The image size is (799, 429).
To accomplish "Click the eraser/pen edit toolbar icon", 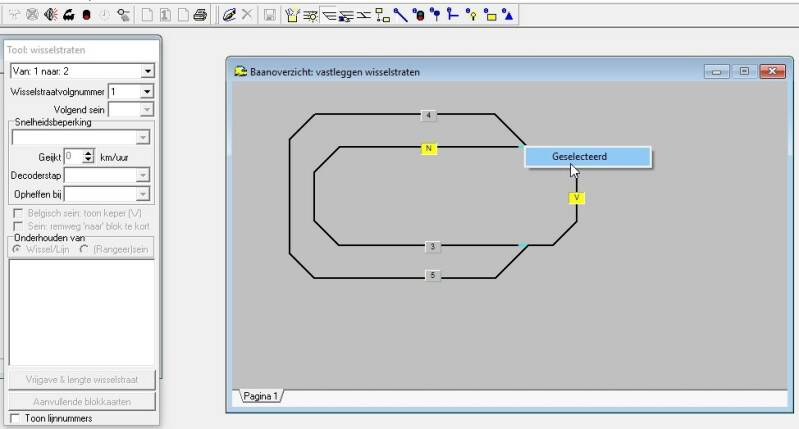I will [x=229, y=15].
